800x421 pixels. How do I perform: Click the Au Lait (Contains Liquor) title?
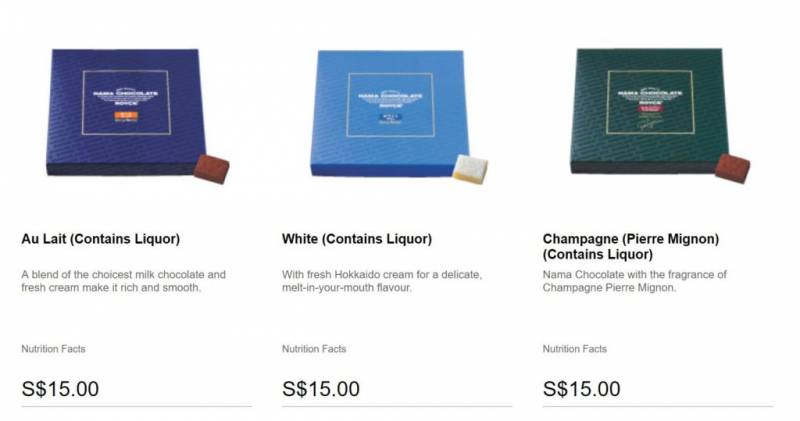pos(101,239)
